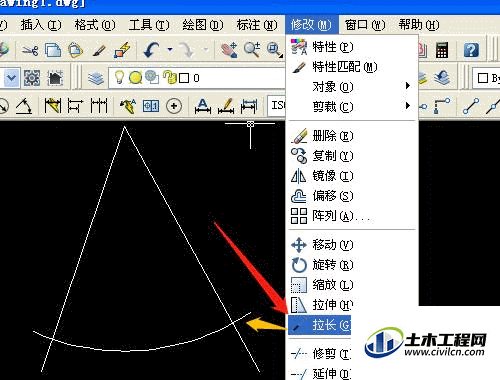Click the Redo arrow icon
500x380 pixels.
click(186, 50)
